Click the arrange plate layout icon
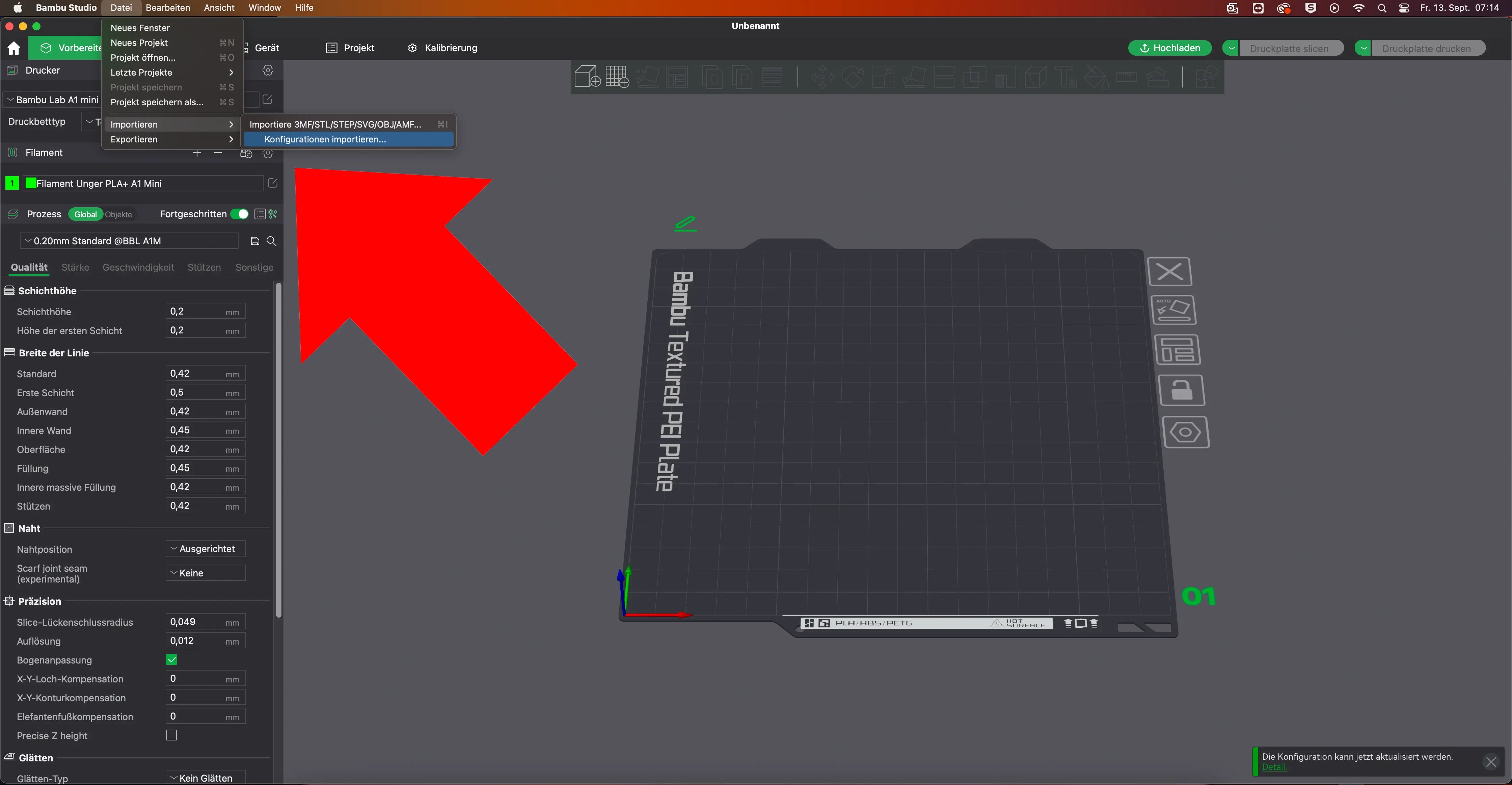1512x785 pixels. [x=1178, y=350]
